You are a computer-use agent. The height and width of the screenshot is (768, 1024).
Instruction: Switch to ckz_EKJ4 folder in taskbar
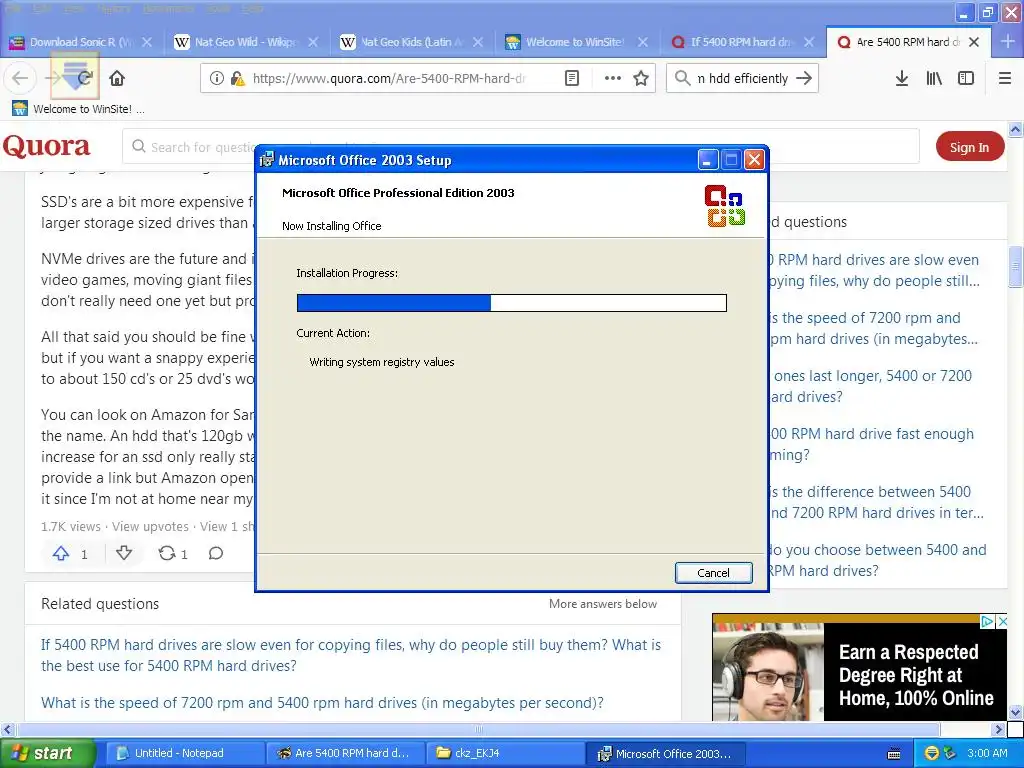coord(506,753)
